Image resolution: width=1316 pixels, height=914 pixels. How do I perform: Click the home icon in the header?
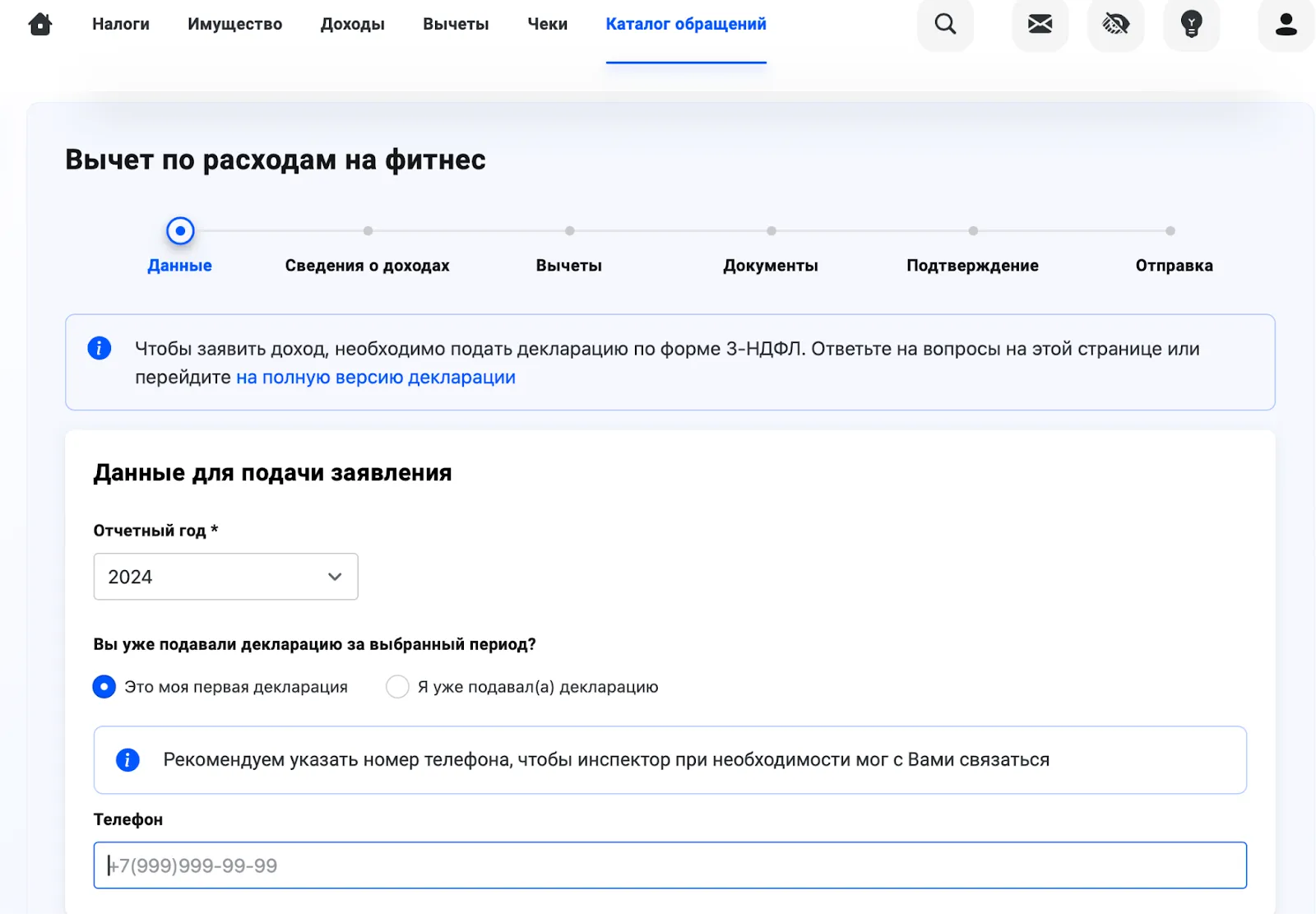click(x=39, y=25)
